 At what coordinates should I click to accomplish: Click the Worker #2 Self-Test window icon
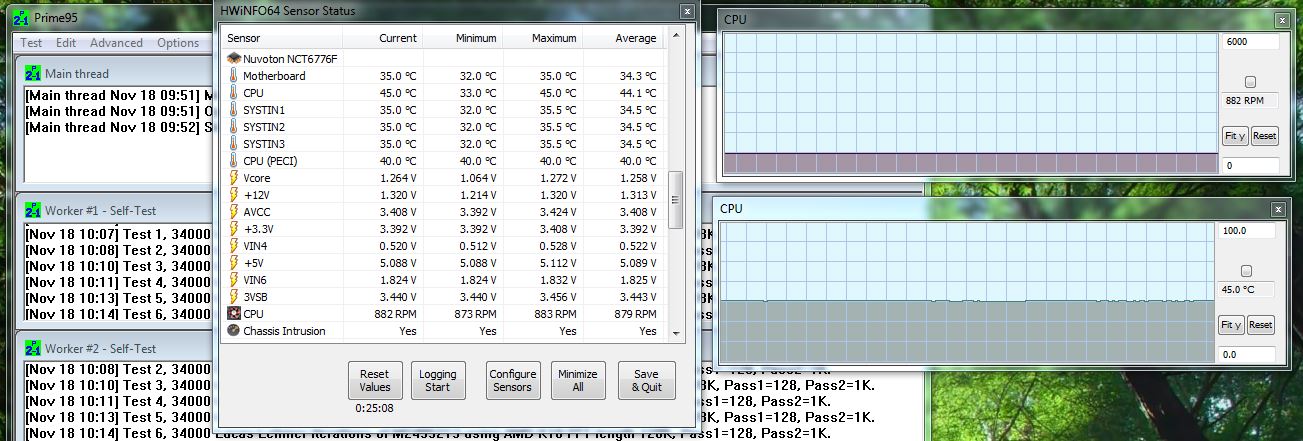pos(33,348)
